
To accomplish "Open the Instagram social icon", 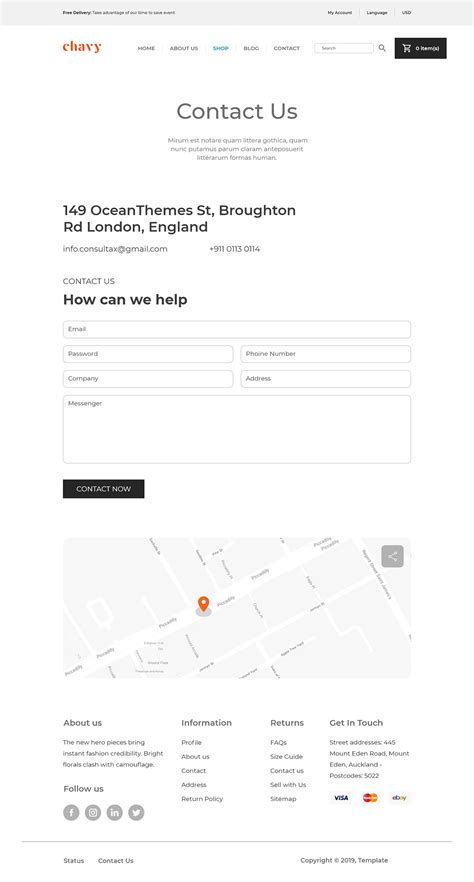I will 93,812.
